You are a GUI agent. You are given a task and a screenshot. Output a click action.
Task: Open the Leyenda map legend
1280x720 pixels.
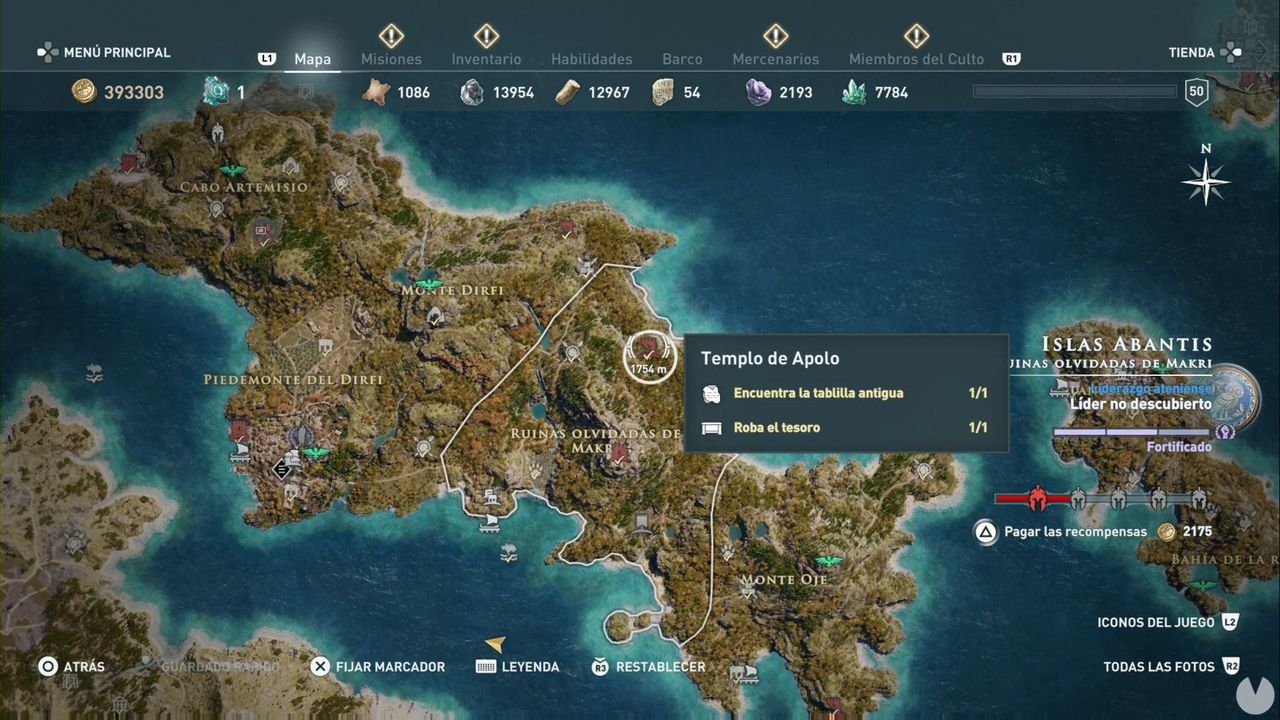tap(517, 666)
